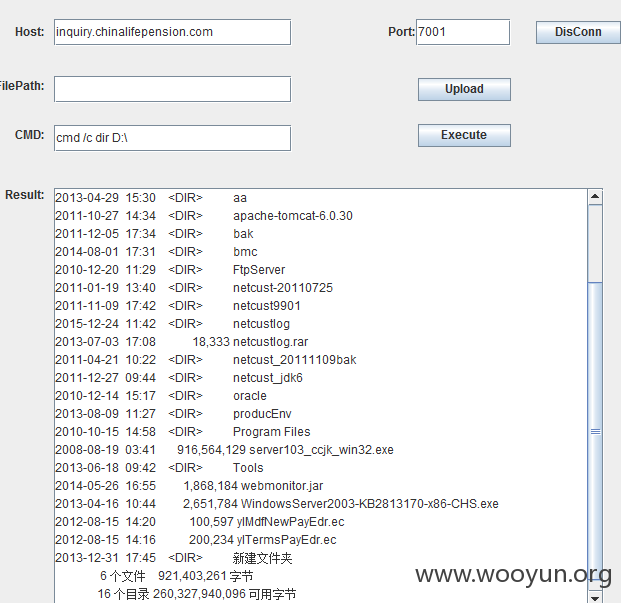Focus the Port input field
This screenshot has height=603, width=621.
pos(463,32)
